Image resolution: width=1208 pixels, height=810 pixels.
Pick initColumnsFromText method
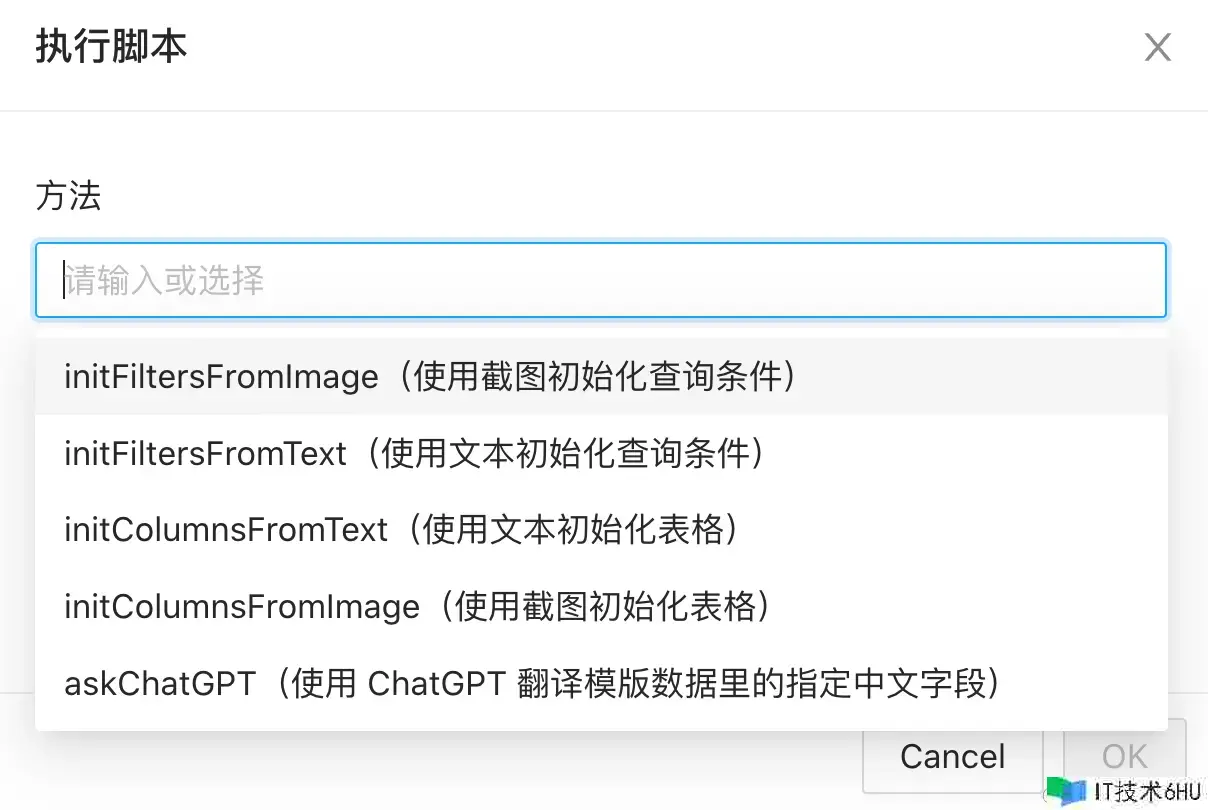(601, 530)
